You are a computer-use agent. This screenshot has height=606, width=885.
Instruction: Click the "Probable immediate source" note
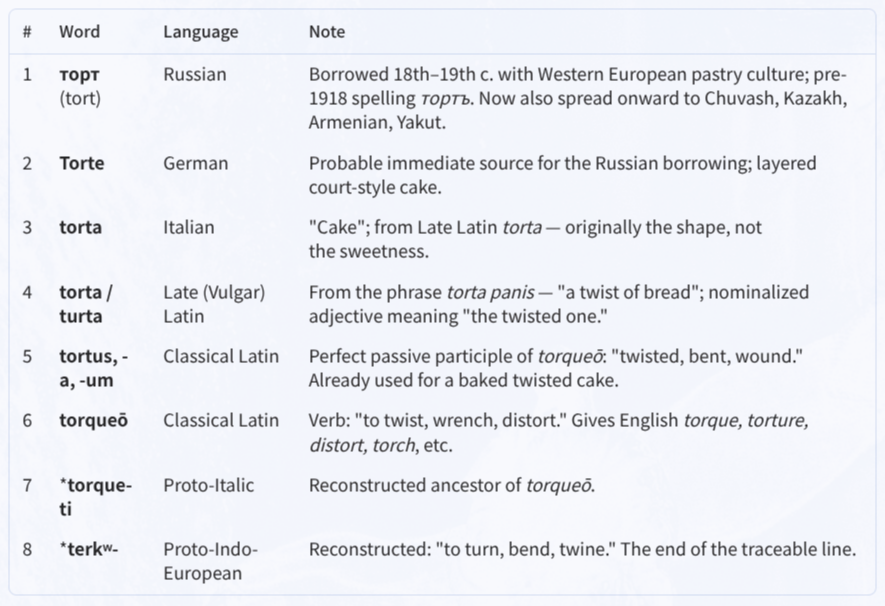[563, 175]
